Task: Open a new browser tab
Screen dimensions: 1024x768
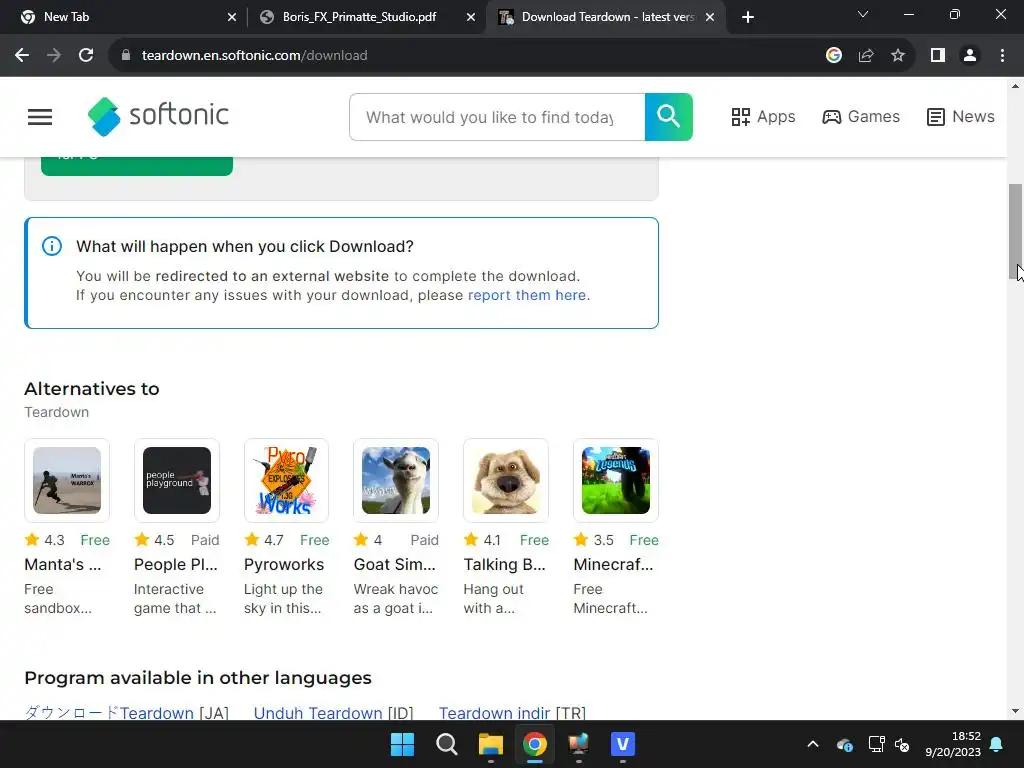Action: [x=748, y=17]
